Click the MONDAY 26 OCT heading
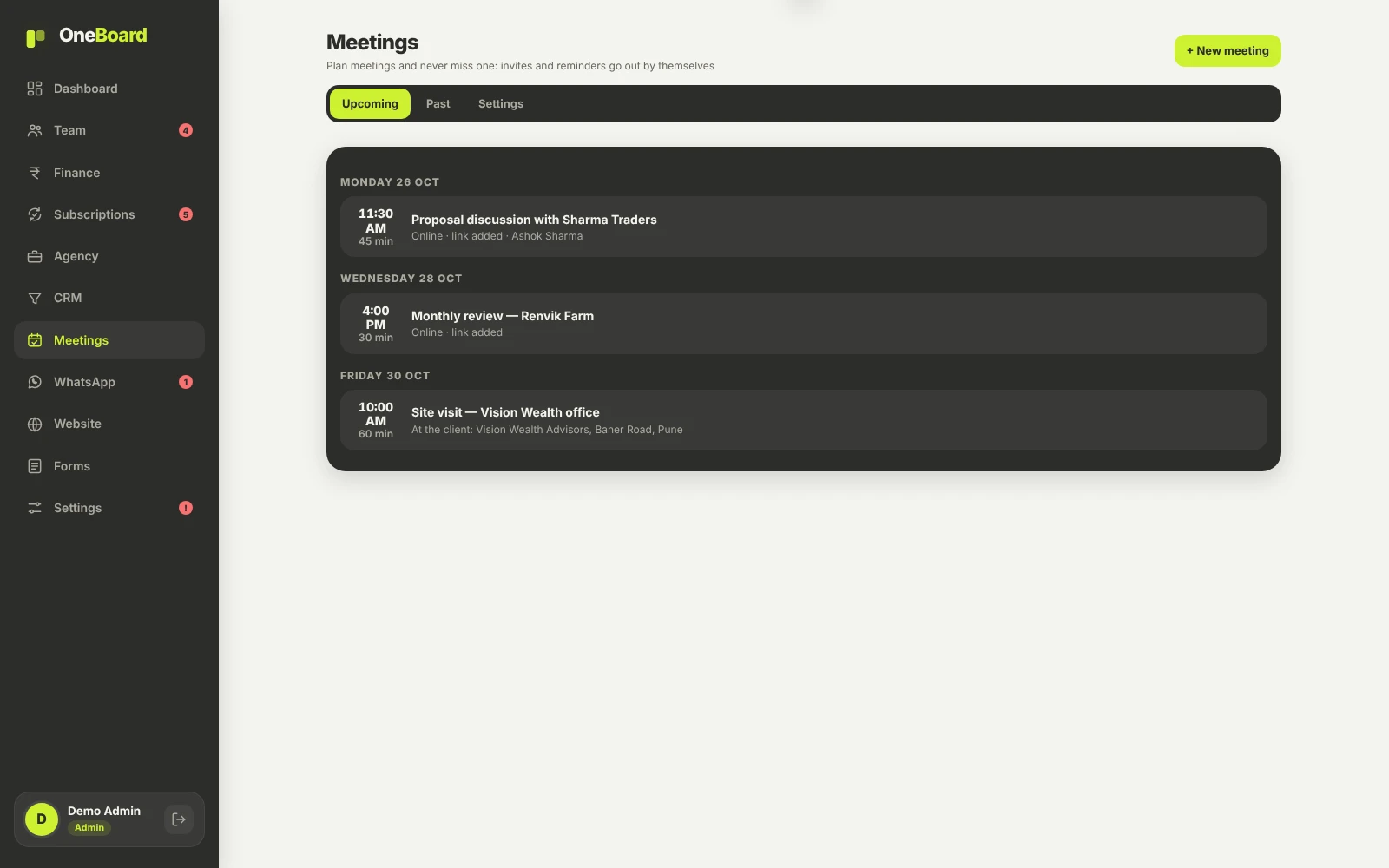The width and height of the screenshot is (1389, 868). click(x=390, y=182)
